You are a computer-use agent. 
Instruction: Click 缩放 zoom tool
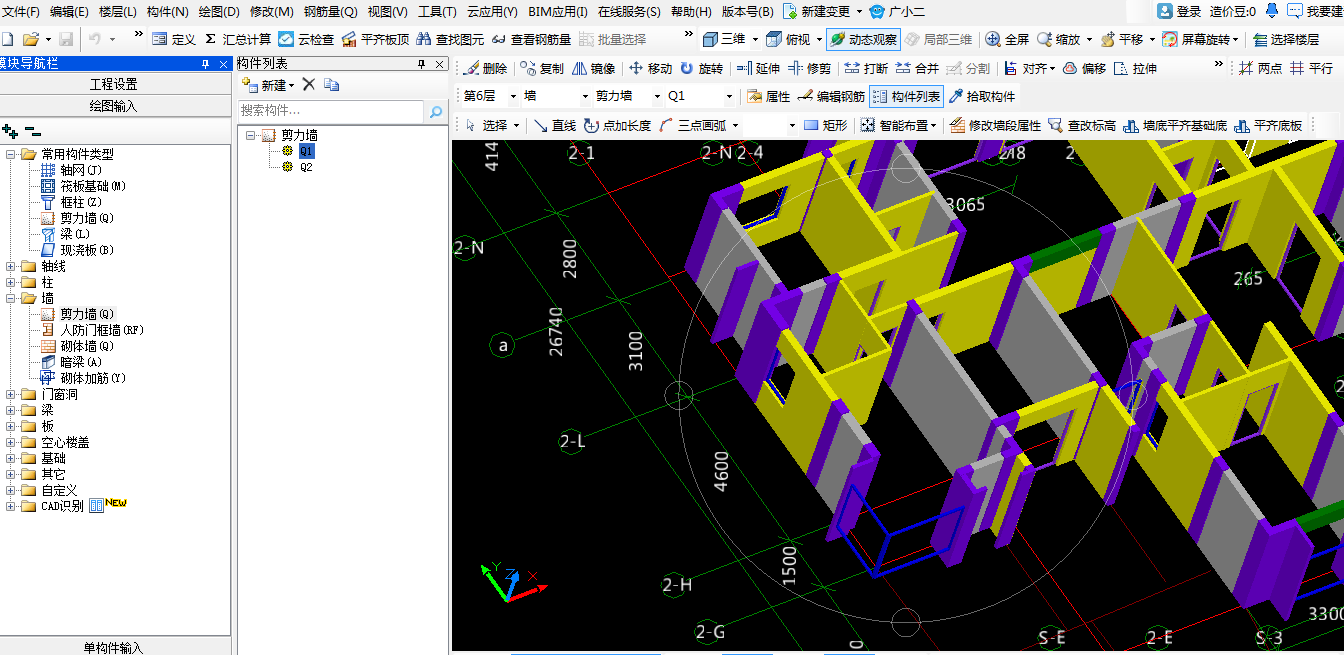point(1059,39)
